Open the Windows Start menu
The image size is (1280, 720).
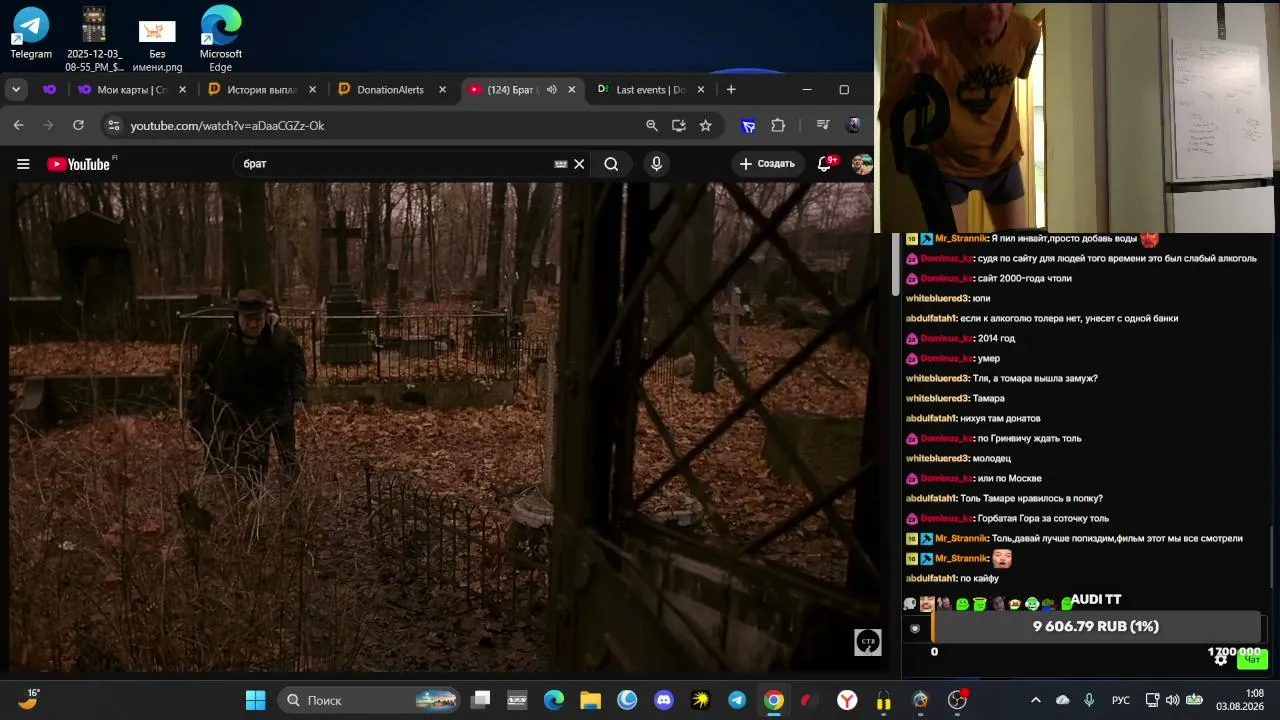(x=256, y=700)
